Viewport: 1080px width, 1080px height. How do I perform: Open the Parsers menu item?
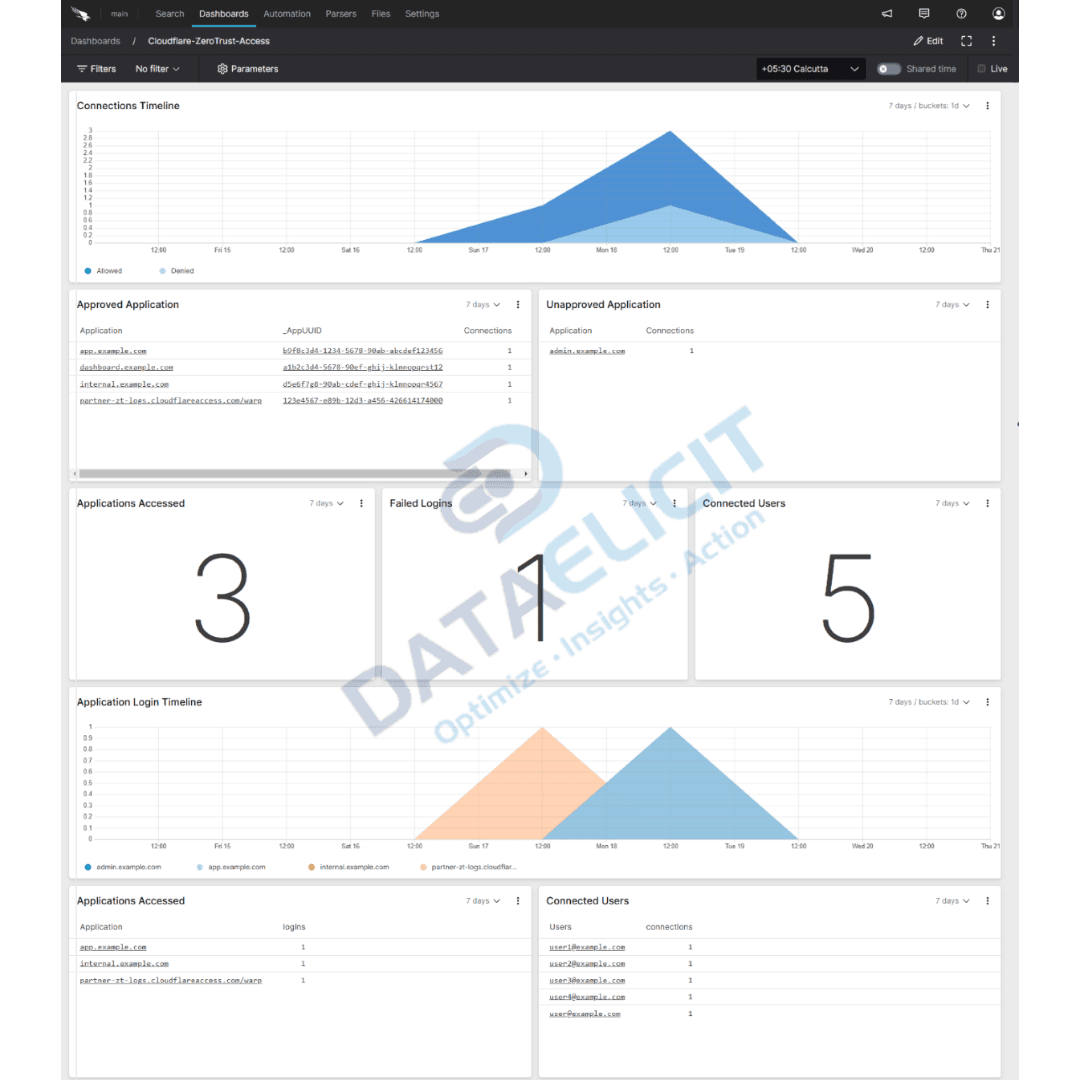coord(341,13)
